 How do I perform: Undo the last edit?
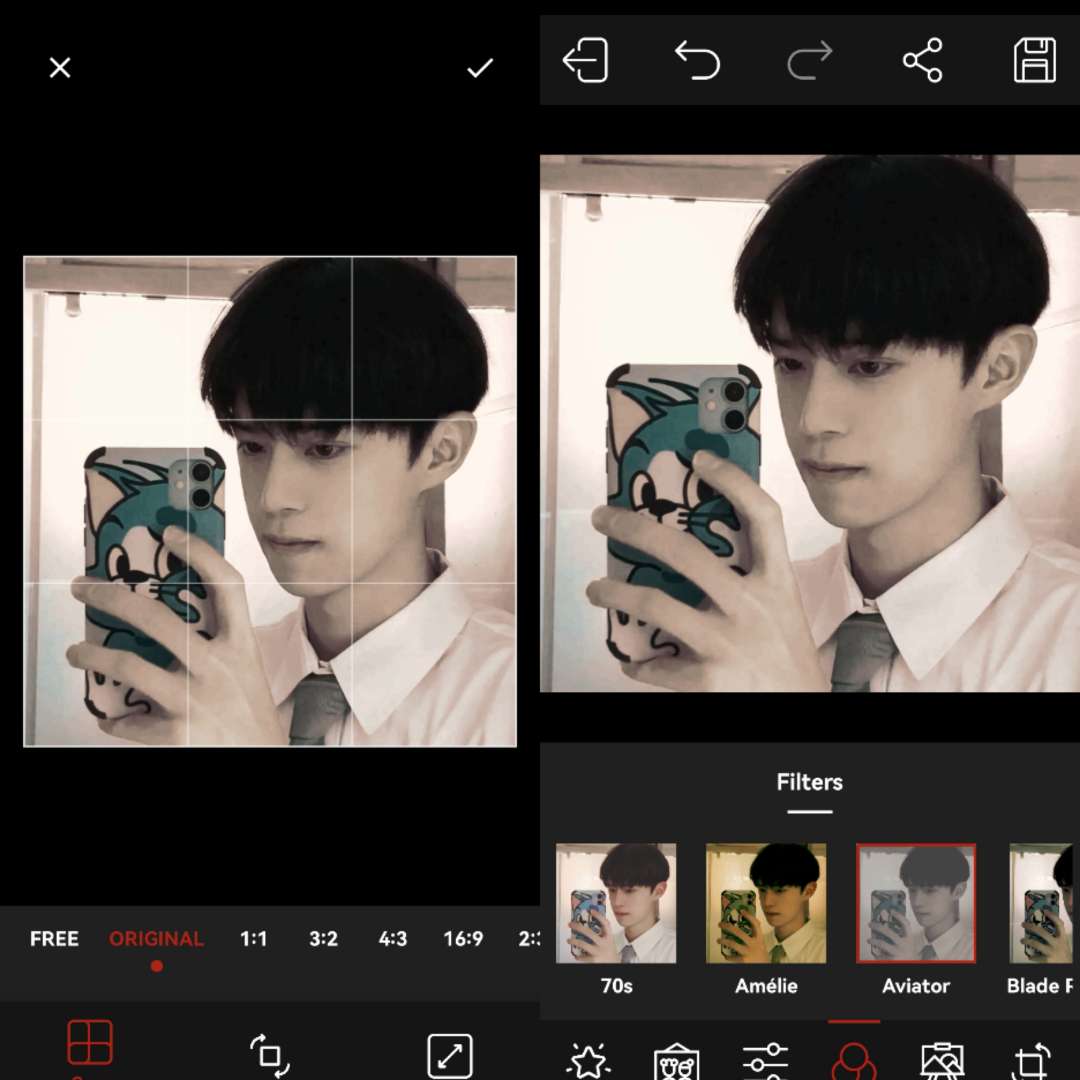point(697,61)
